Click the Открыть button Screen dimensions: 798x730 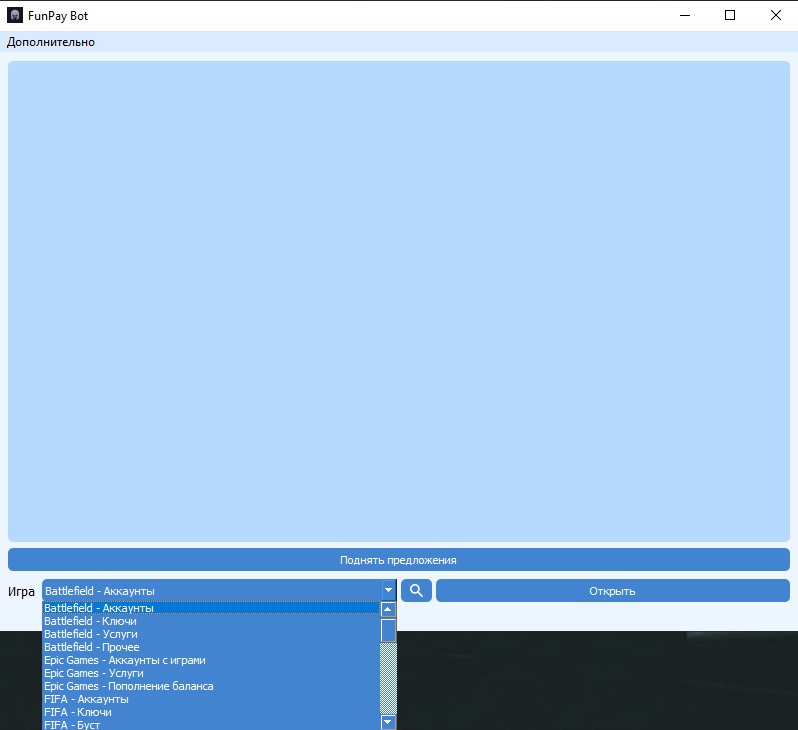tap(613, 591)
